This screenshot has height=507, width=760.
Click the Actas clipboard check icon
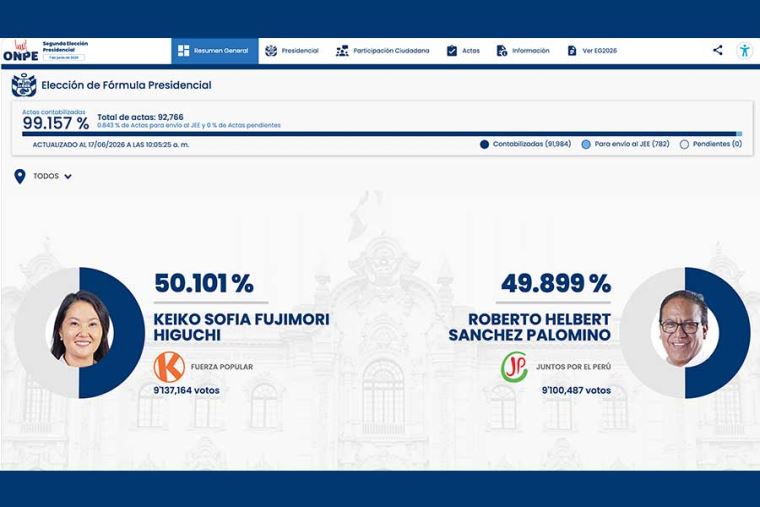452,50
